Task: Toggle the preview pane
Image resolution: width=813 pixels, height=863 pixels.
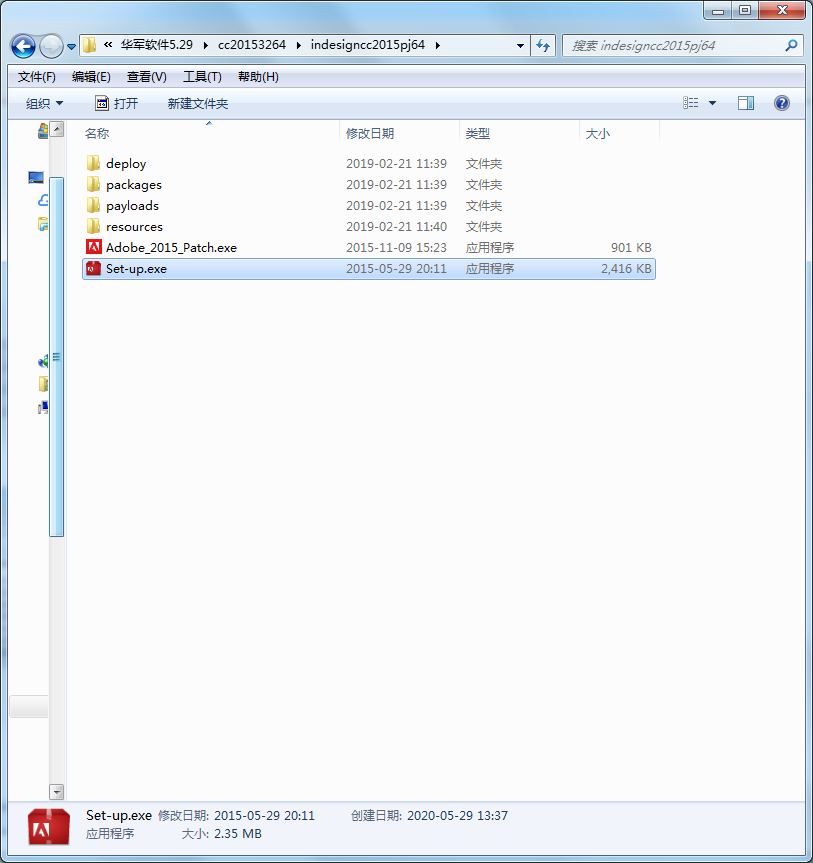Action: 746,103
